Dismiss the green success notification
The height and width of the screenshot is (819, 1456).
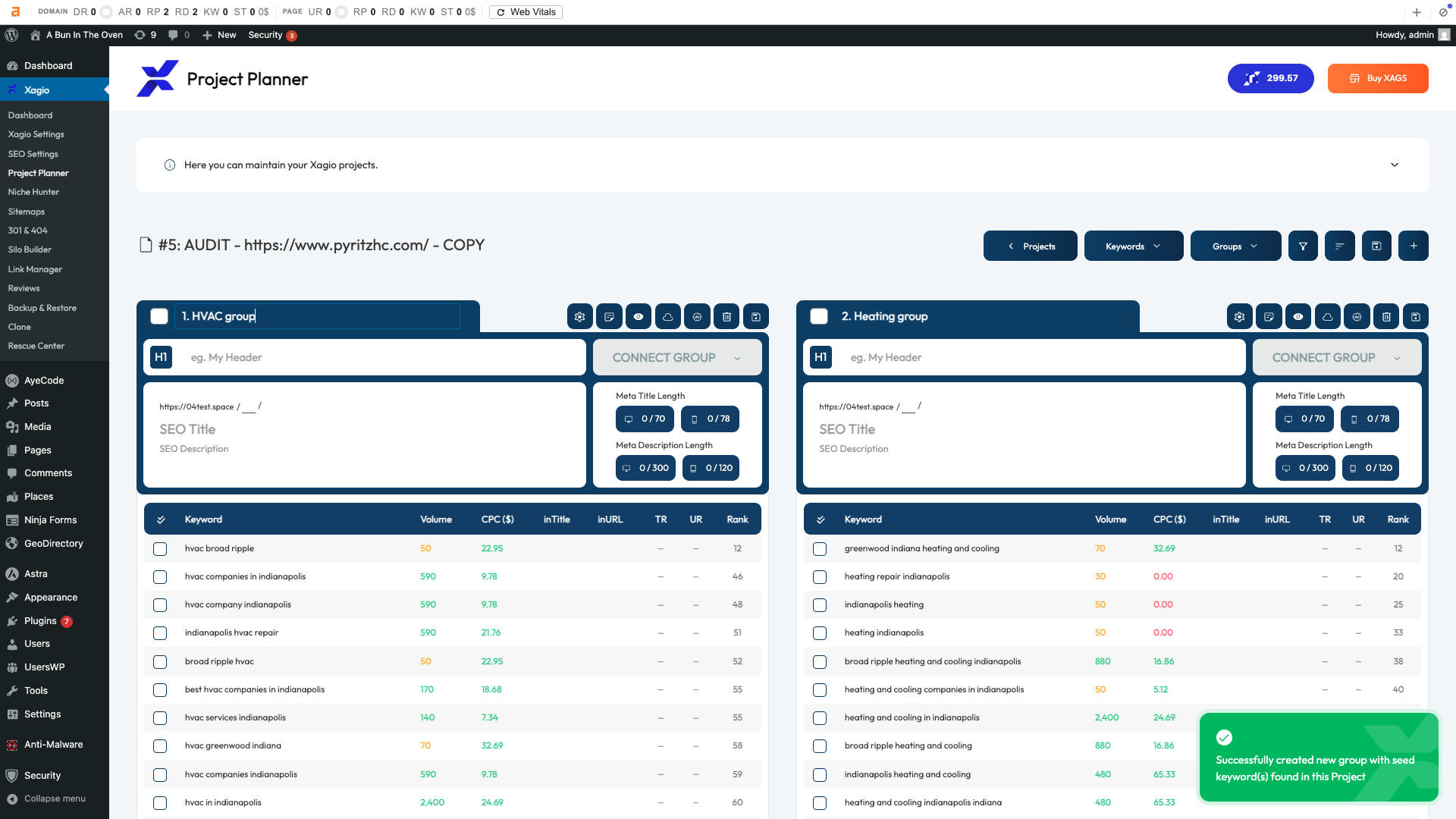point(1319,757)
